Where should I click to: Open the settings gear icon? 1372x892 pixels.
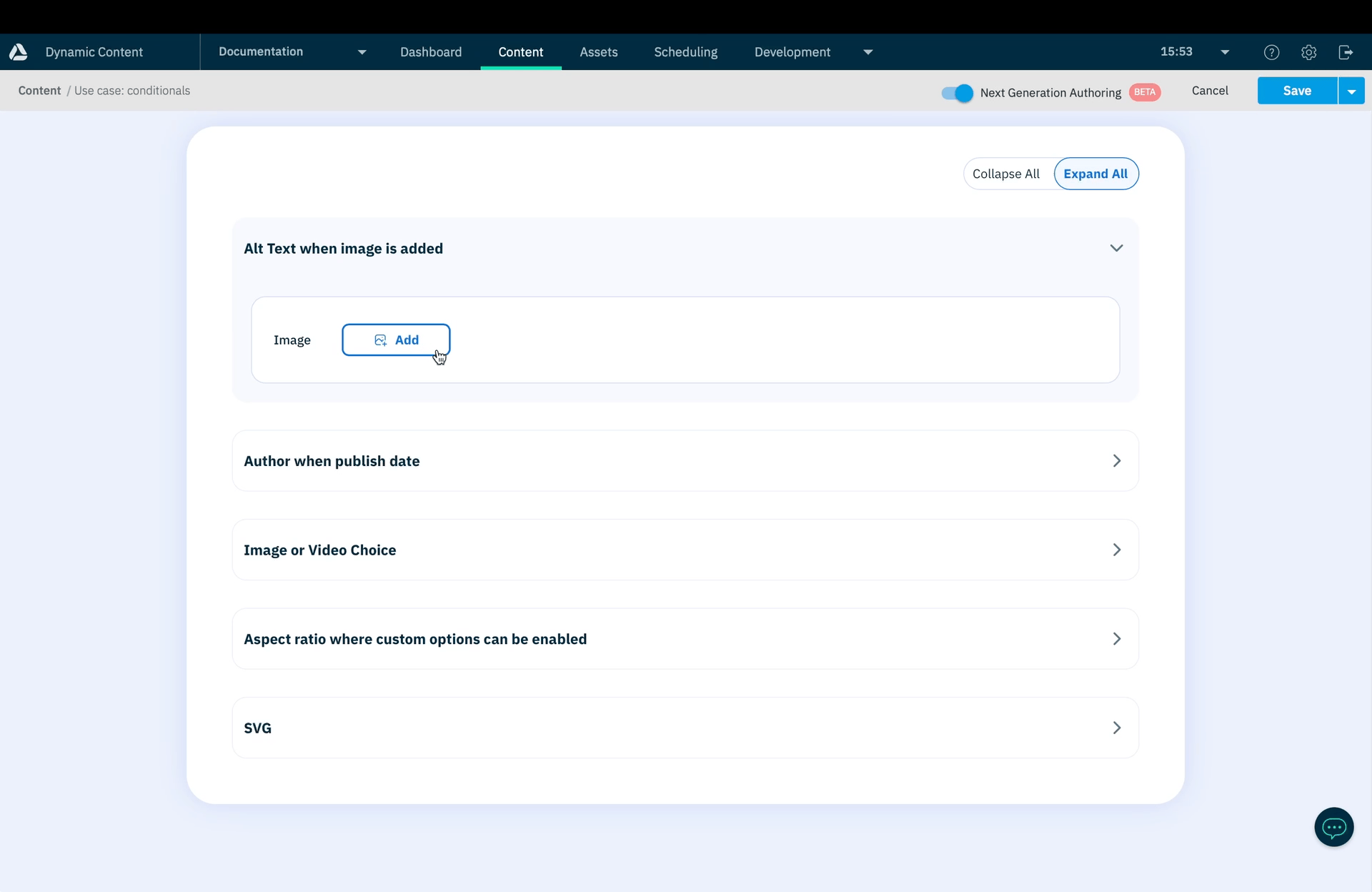pyautogui.click(x=1308, y=52)
